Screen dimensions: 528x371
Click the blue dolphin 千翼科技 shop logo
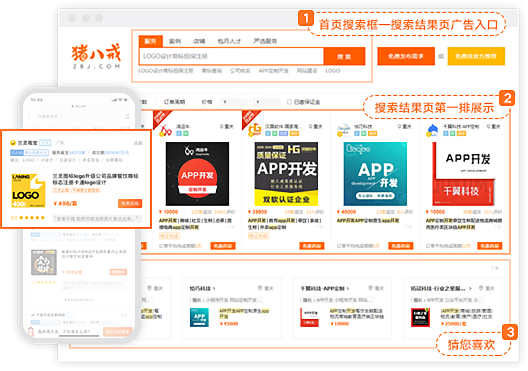[432, 130]
